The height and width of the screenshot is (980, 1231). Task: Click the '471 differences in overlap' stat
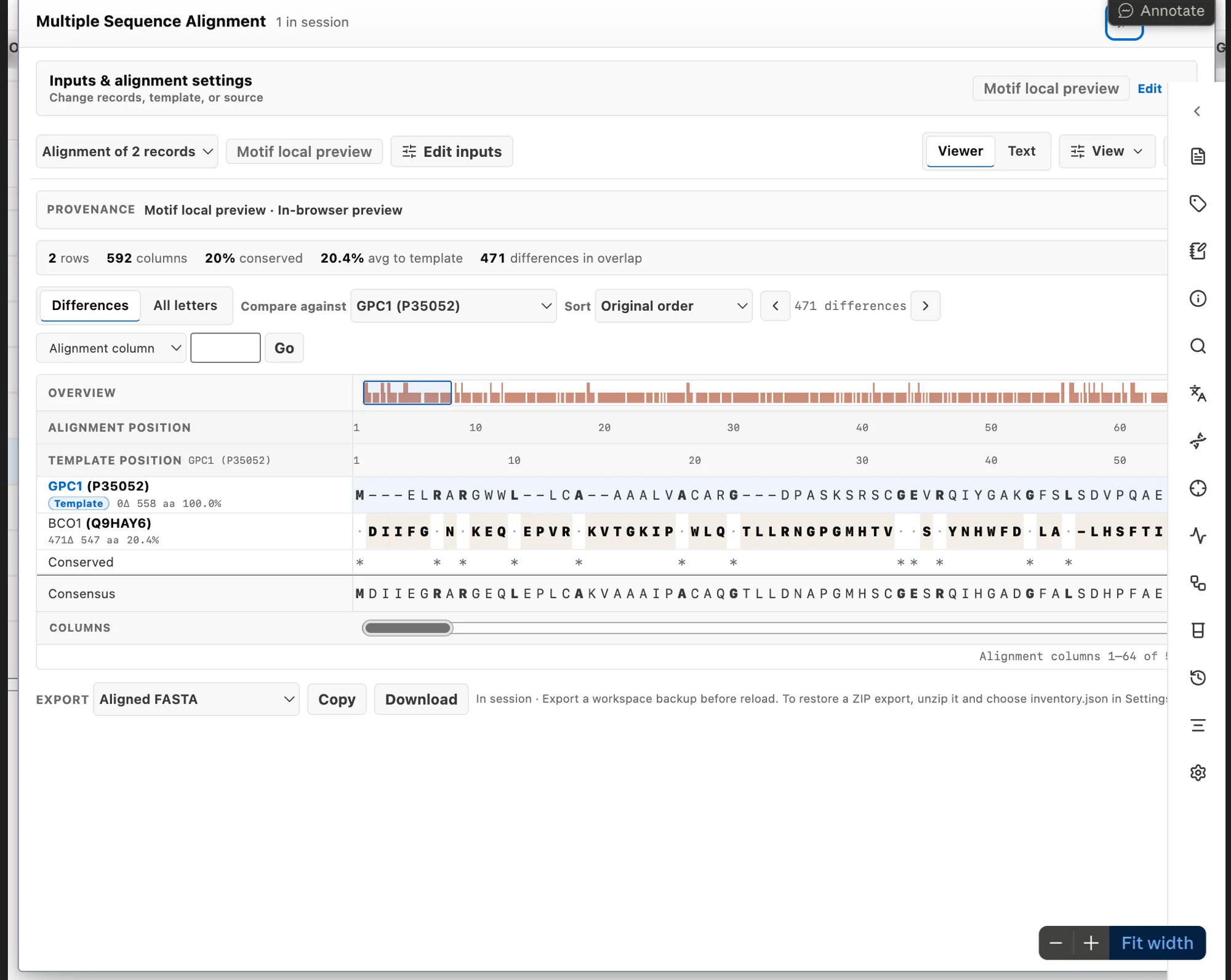(561, 258)
